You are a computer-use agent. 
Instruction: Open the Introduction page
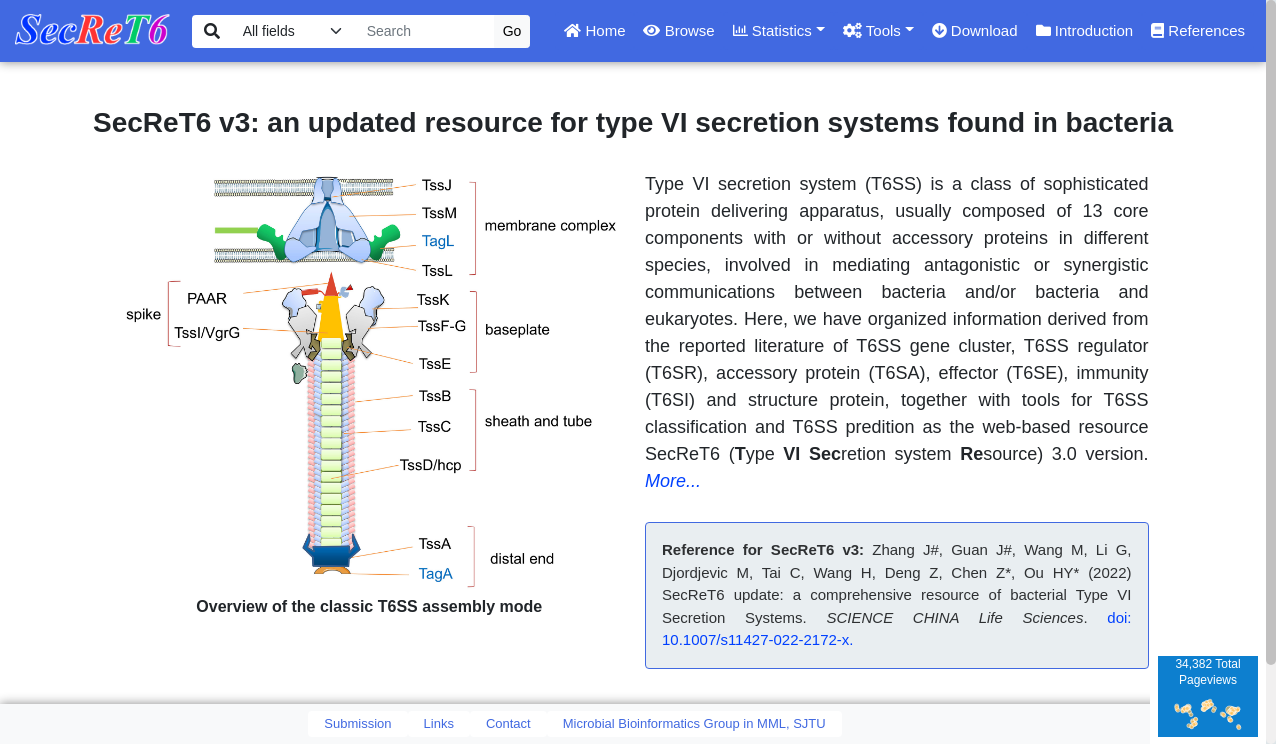(1084, 31)
